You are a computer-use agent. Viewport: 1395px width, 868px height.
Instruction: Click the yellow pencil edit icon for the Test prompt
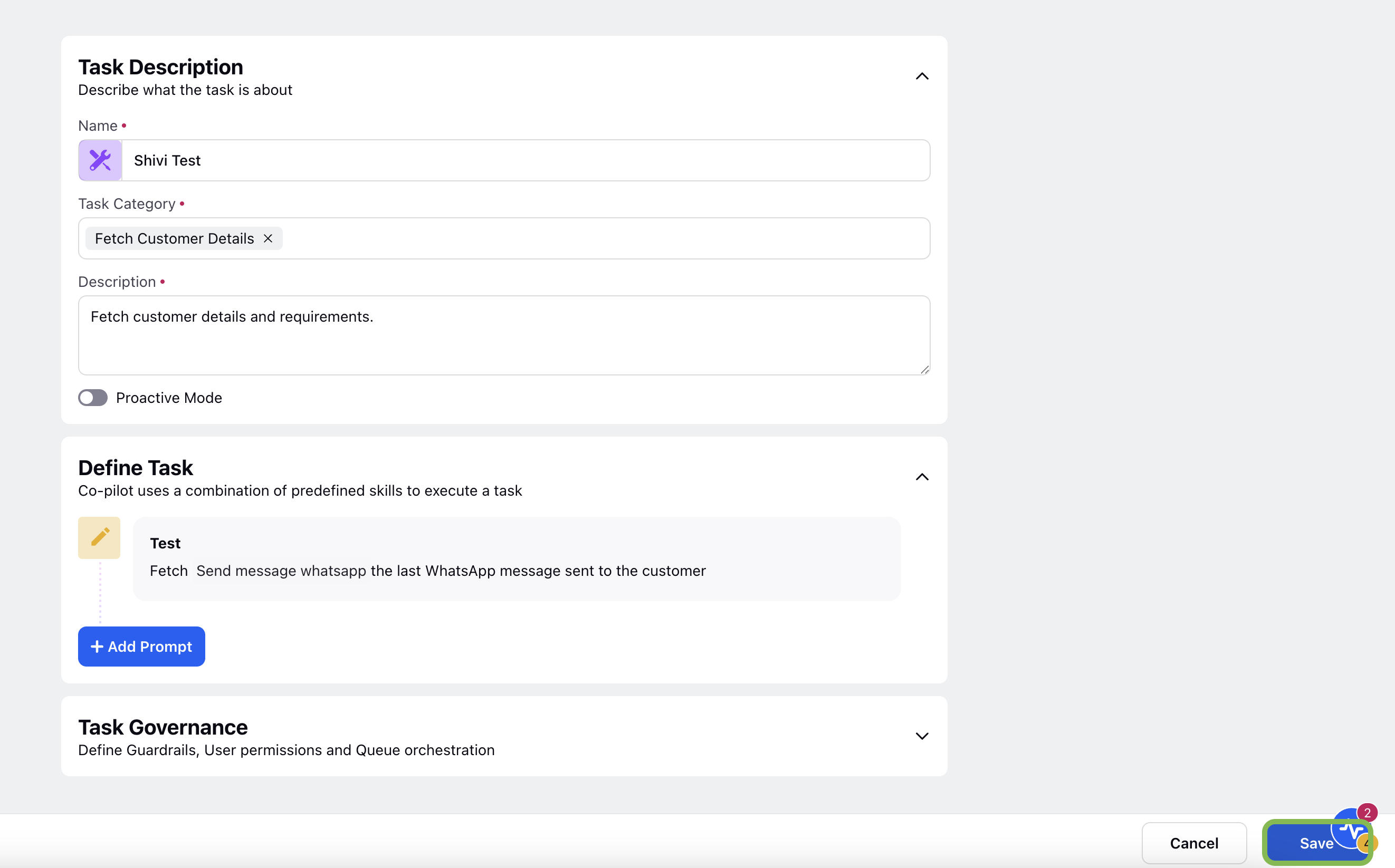99,538
